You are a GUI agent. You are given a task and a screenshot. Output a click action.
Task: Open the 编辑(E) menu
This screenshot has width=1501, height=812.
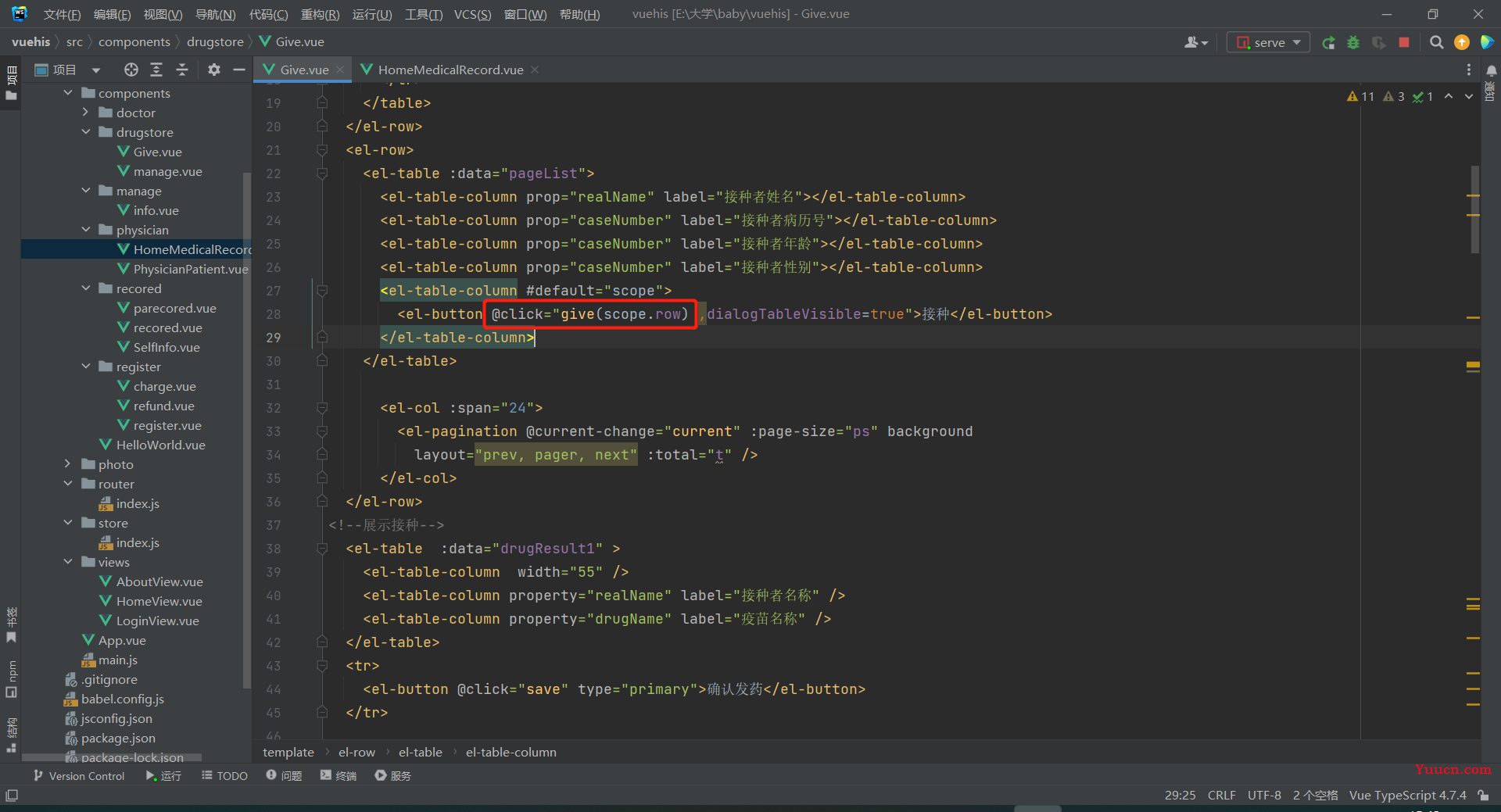coord(112,14)
